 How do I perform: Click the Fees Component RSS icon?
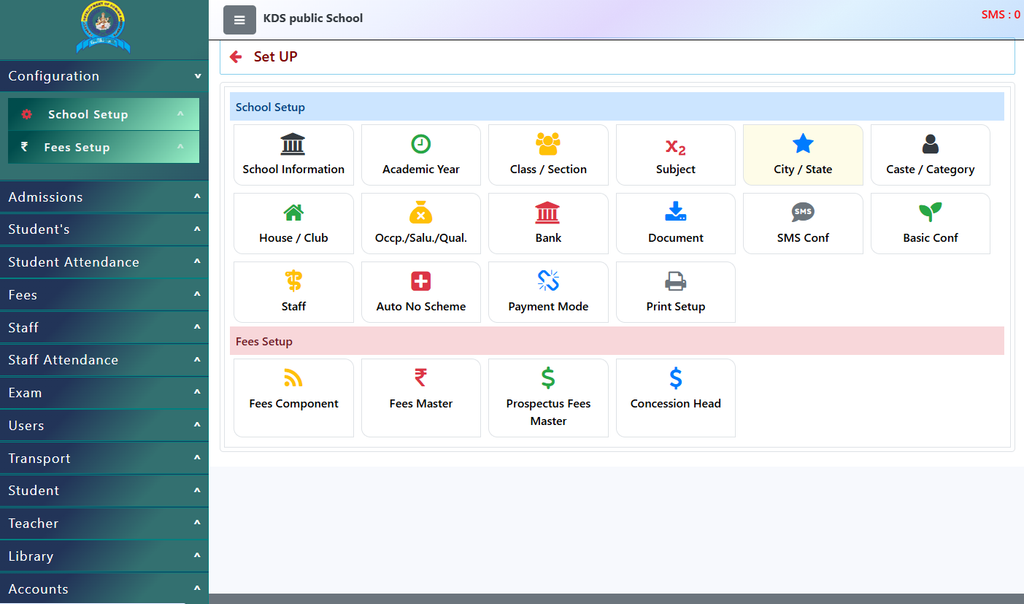click(293, 378)
